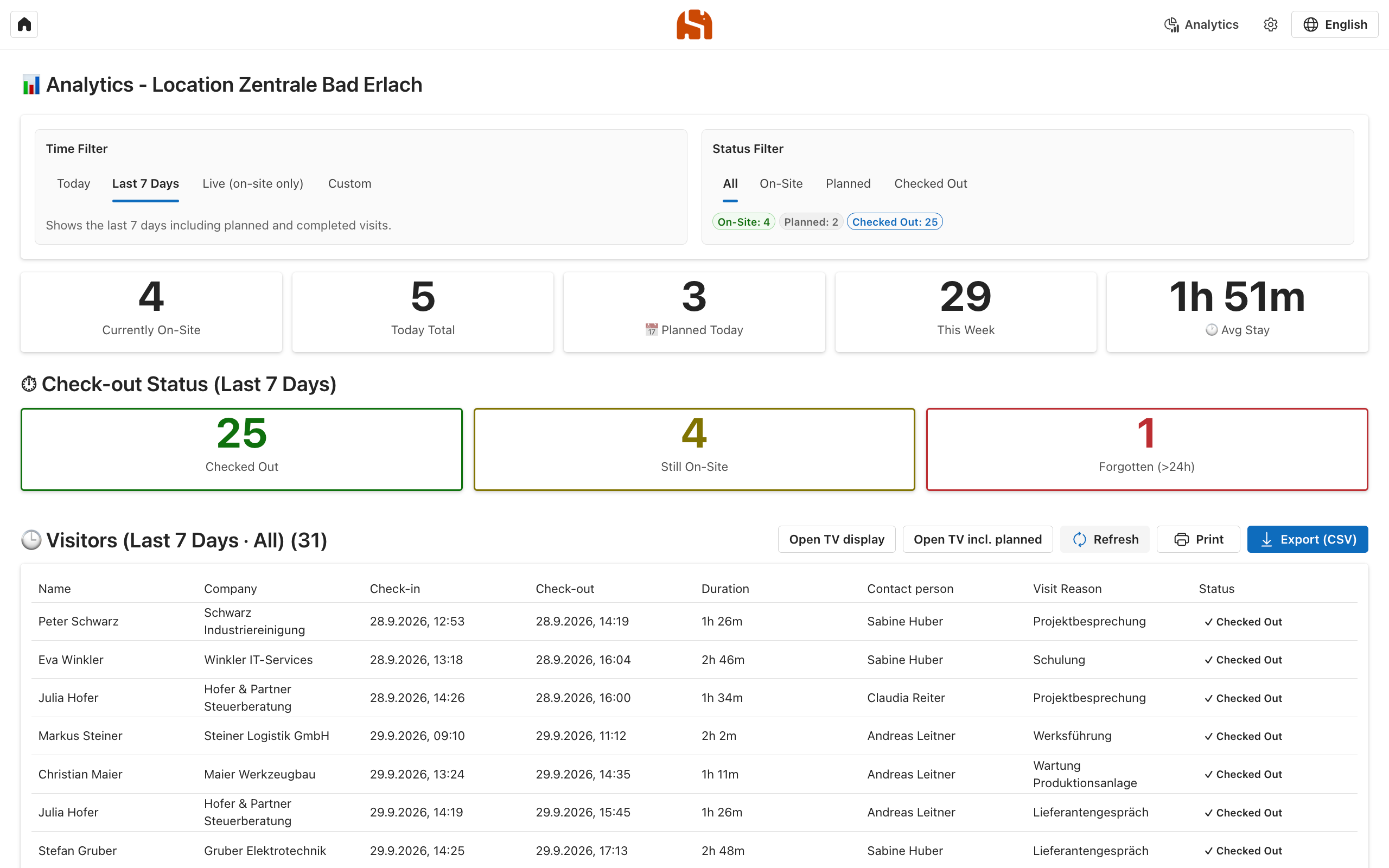Change language with the English button
1389x868 pixels.
[1335, 25]
